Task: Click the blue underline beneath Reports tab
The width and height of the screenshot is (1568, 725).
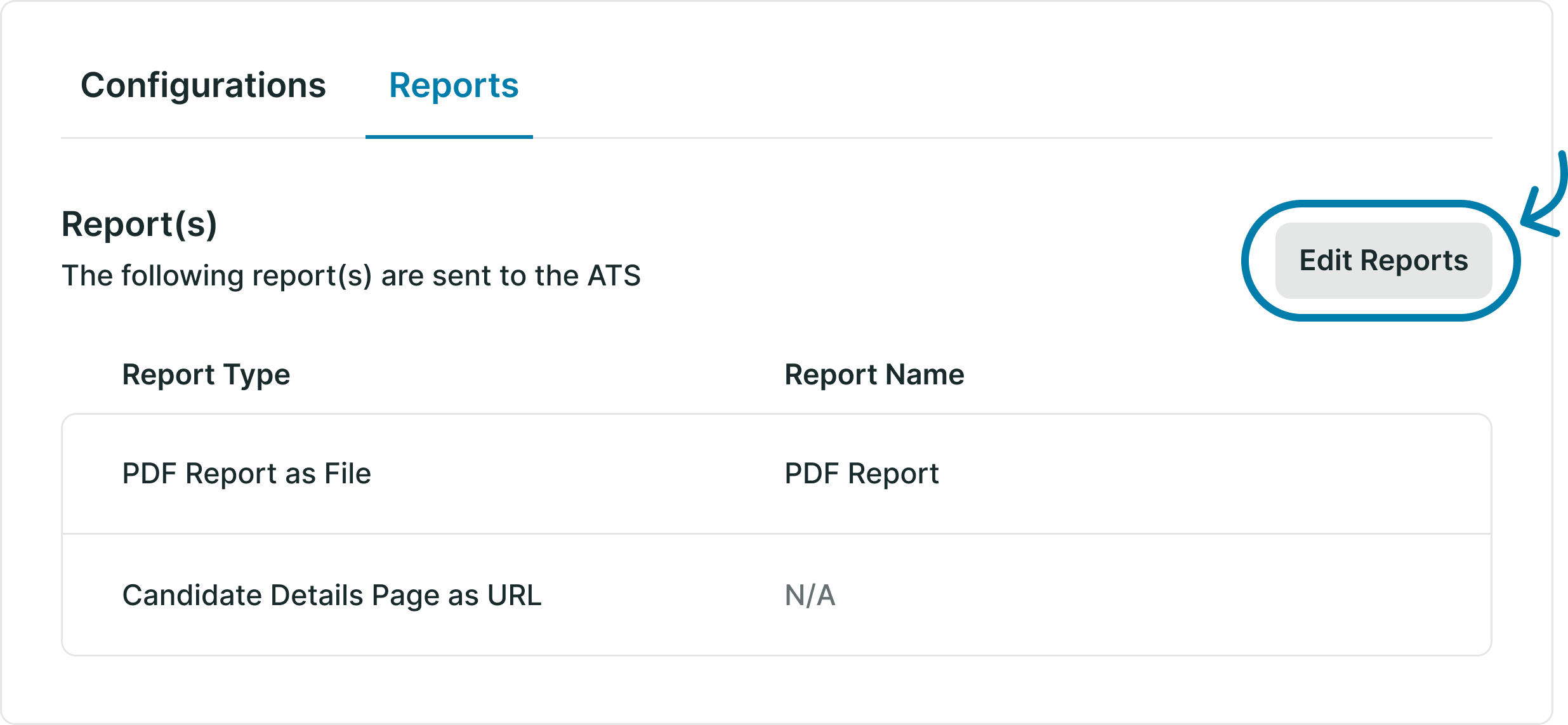Action: [449, 136]
